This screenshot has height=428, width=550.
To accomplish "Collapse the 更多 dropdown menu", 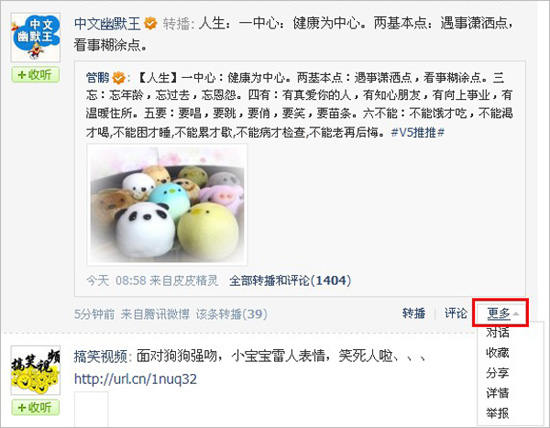I will coord(501,313).
